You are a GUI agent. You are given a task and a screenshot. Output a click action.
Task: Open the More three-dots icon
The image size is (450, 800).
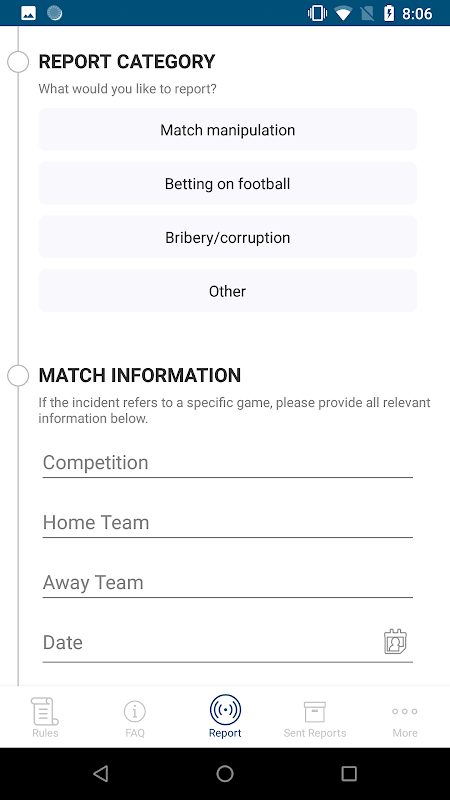coord(405,711)
